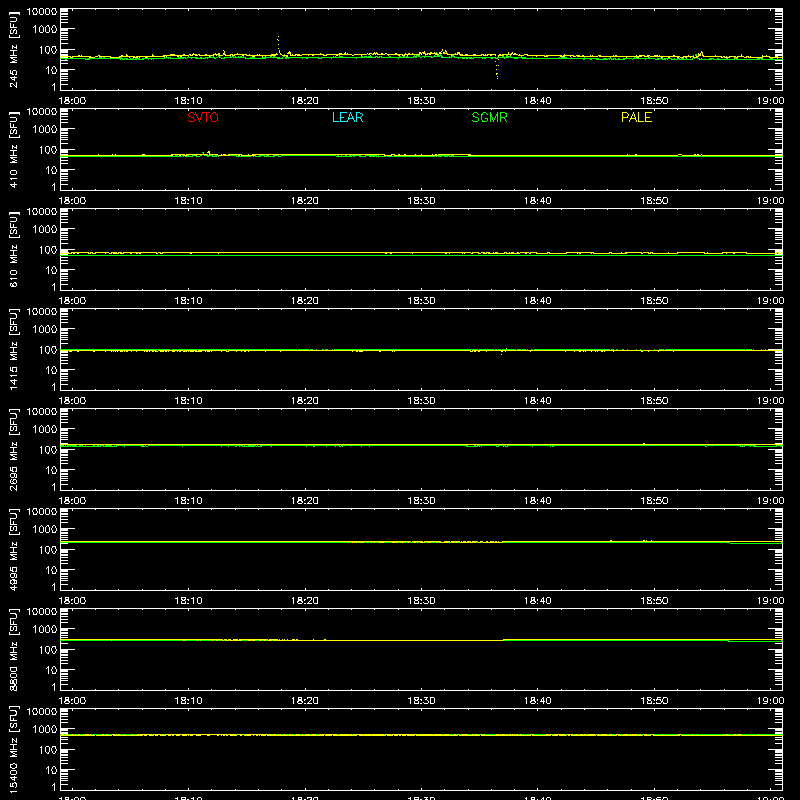Viewport: 800px width, 800px height.
Task: Click 18:10 tick label under 2695 MHz panel
Action: pos(189,501)
